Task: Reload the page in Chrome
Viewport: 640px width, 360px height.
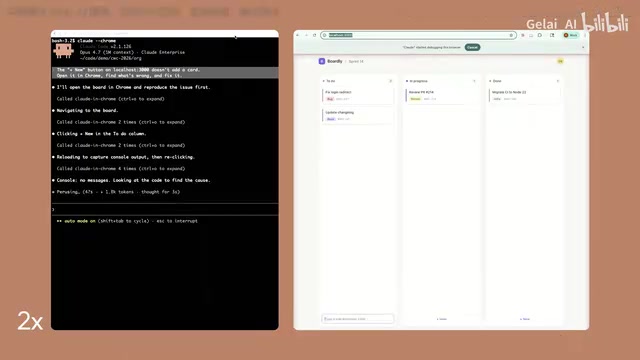Action: [314, 35]
